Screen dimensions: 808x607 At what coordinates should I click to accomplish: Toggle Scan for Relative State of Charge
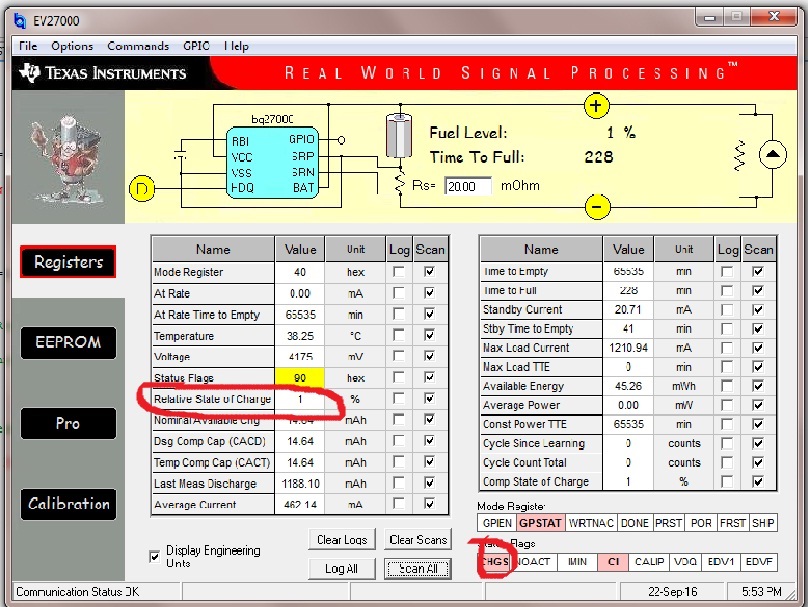429,398
